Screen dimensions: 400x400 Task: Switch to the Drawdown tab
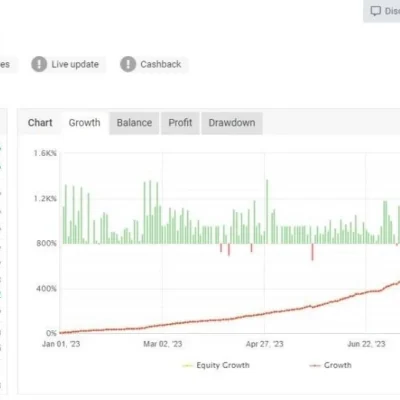click(232, 123)
